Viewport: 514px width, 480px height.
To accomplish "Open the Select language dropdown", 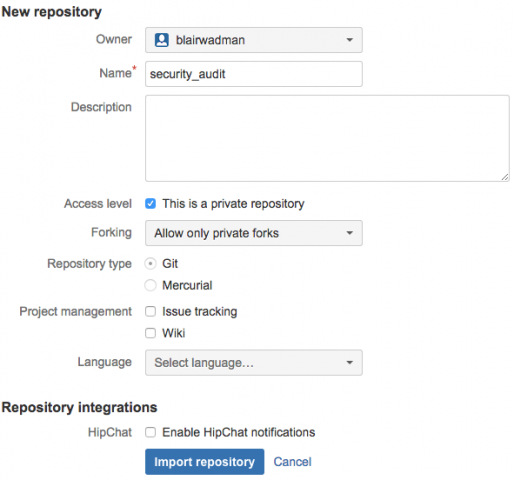I will (254, 362).
